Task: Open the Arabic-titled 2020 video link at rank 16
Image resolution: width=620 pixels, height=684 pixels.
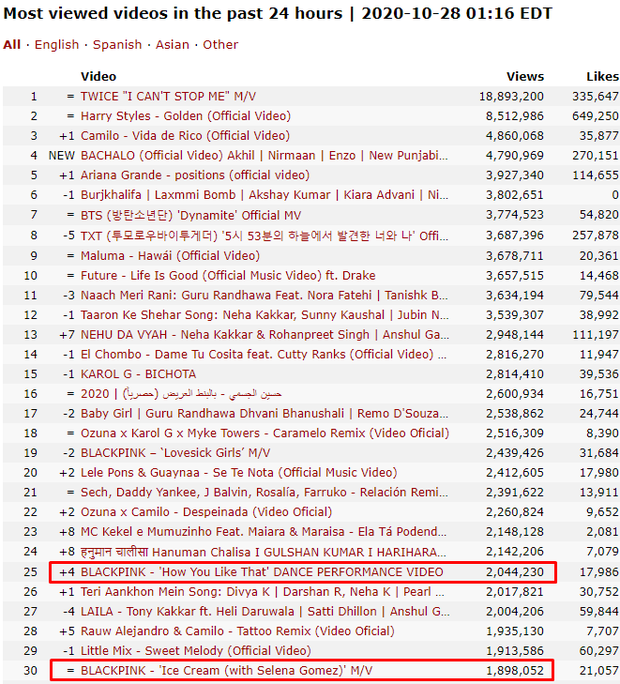Action: pos(181,393)
